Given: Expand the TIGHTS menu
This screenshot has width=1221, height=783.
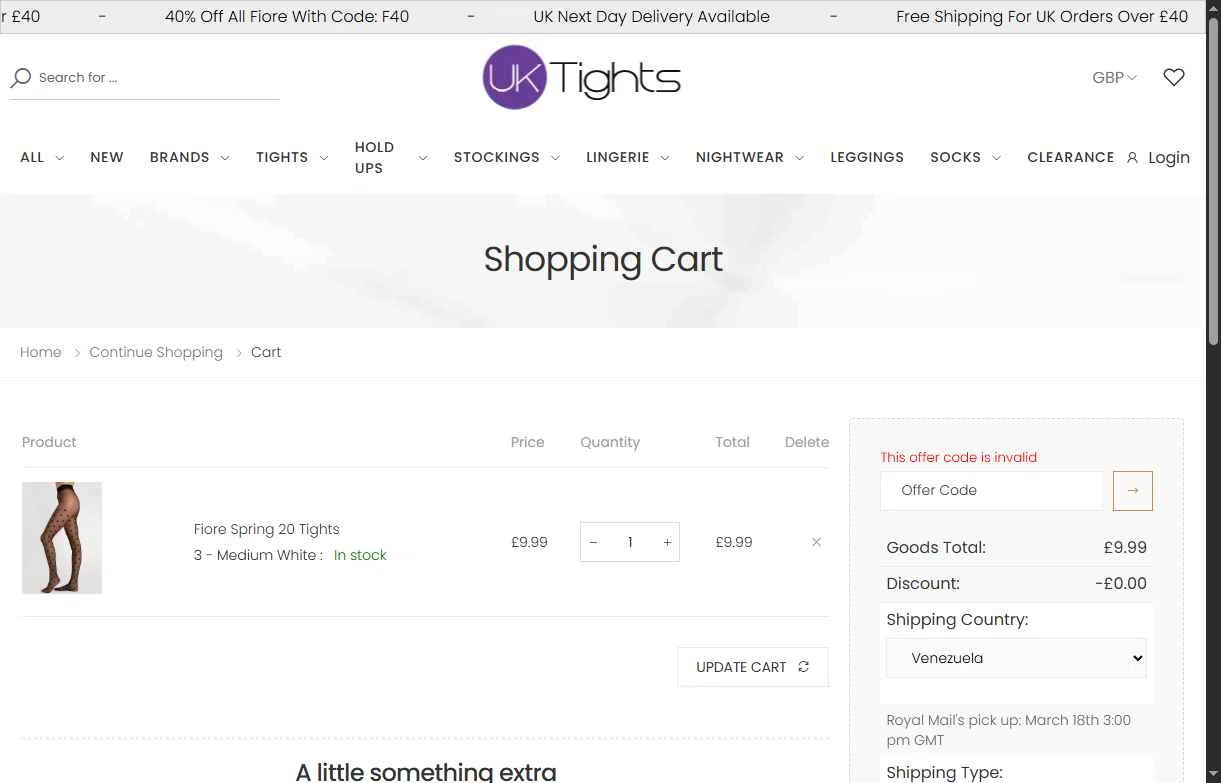Looking at the screenshot, I should pos(292,157).
